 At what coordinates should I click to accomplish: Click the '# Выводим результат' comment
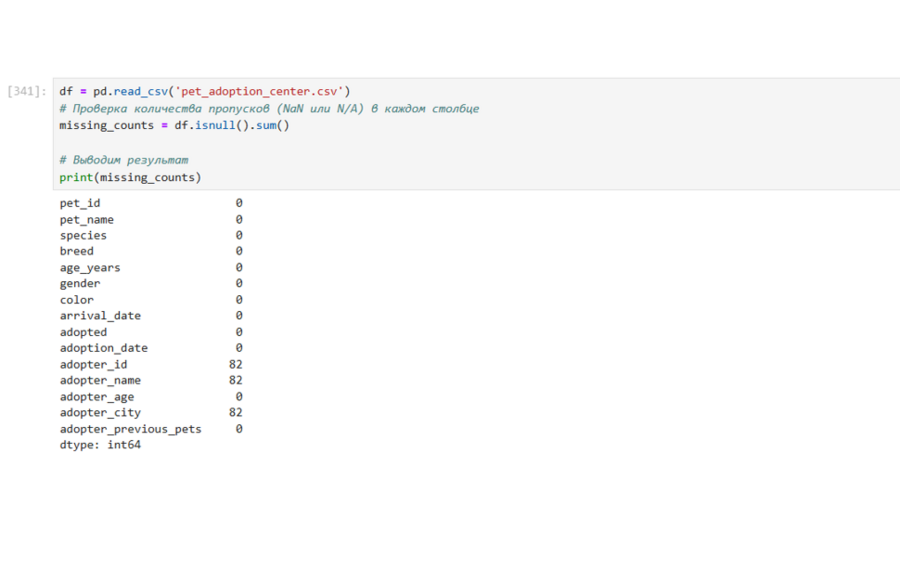point(123,160)
